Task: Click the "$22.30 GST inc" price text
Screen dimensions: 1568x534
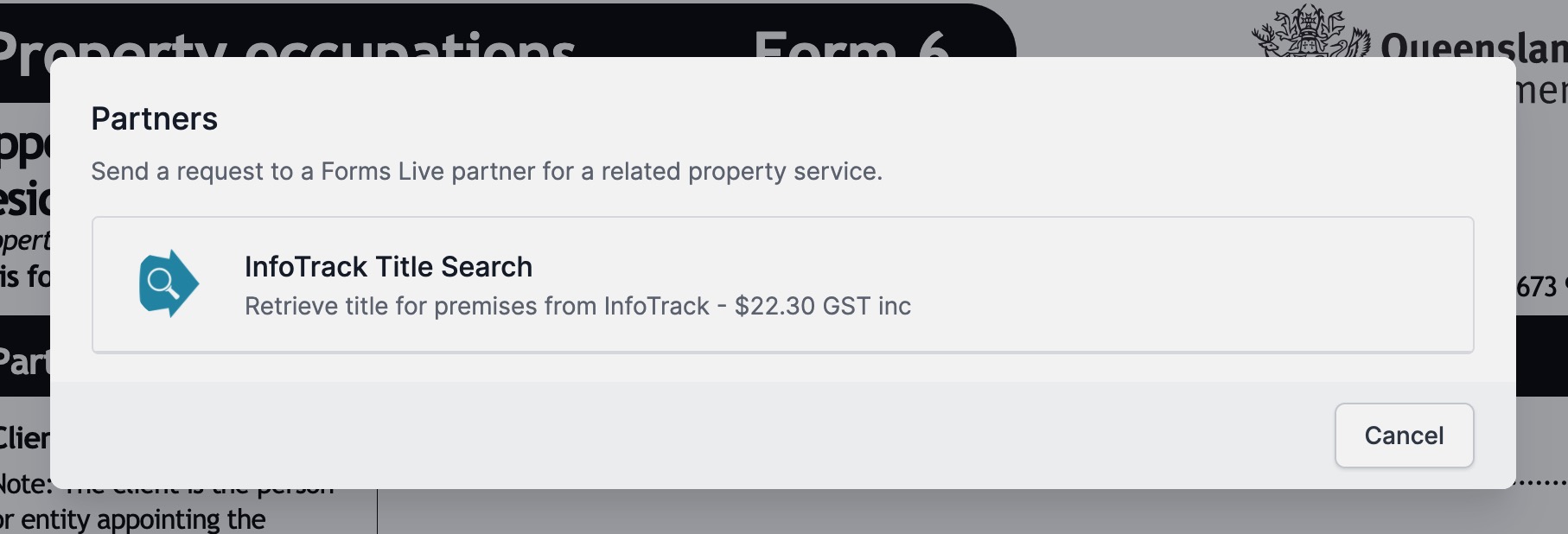Action: [x=822, y=306]
